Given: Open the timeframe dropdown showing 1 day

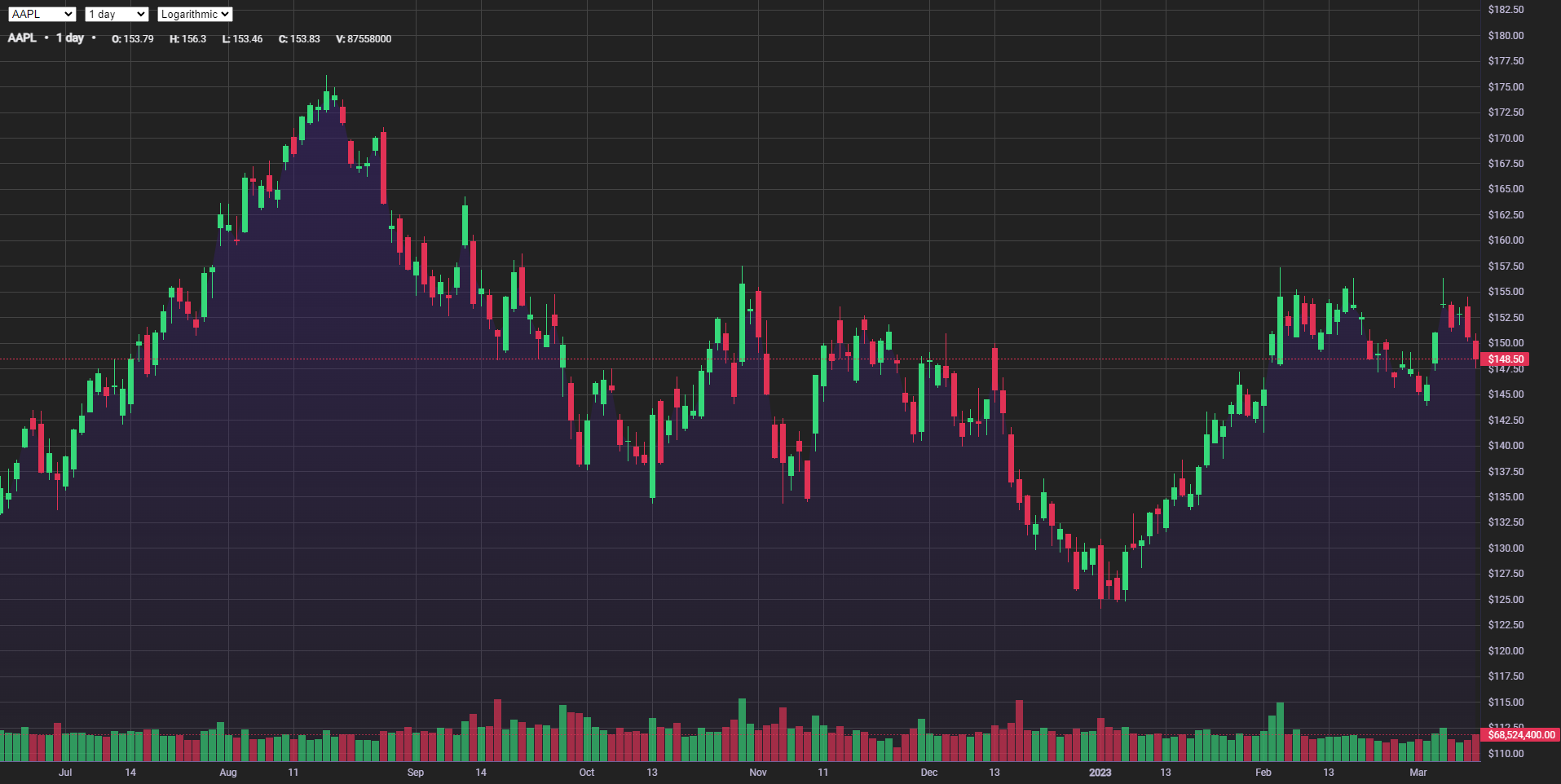Looking at the screenshot, I should pyautogui.click(x=116, y=14).
